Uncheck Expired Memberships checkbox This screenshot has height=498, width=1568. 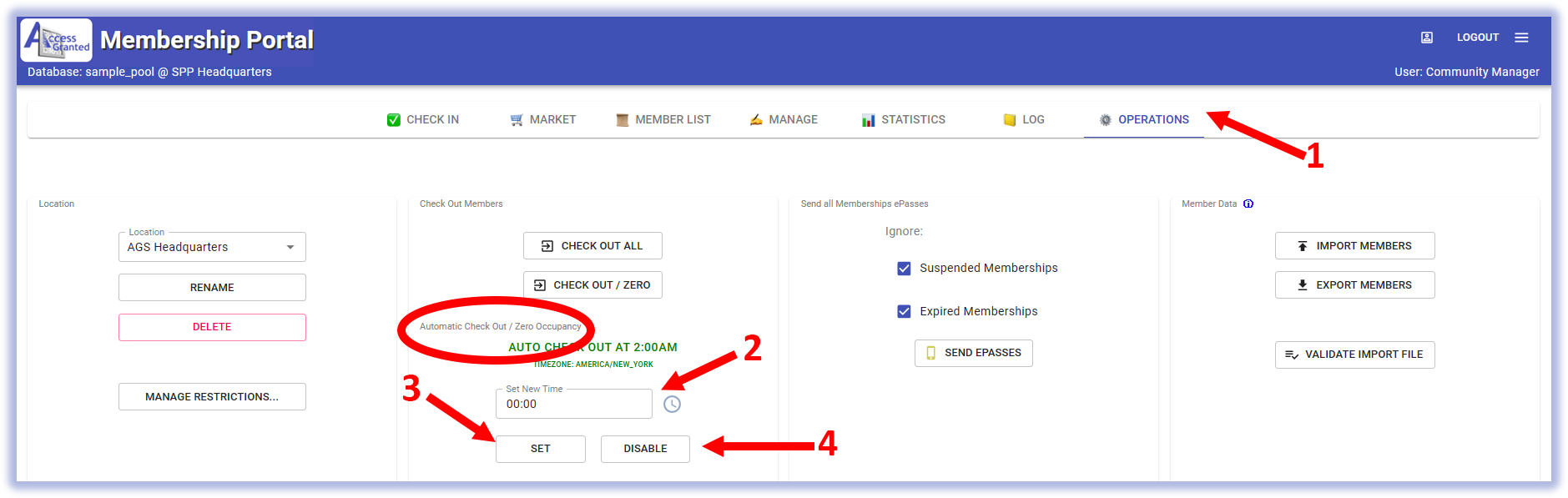[x=904, y=312]
